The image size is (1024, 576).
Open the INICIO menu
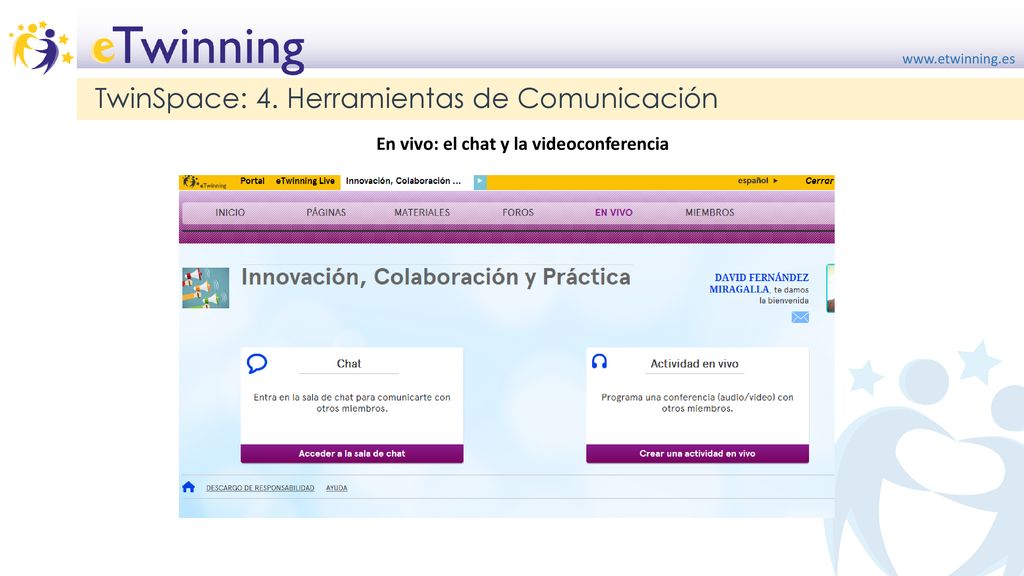tap(230, 213)
